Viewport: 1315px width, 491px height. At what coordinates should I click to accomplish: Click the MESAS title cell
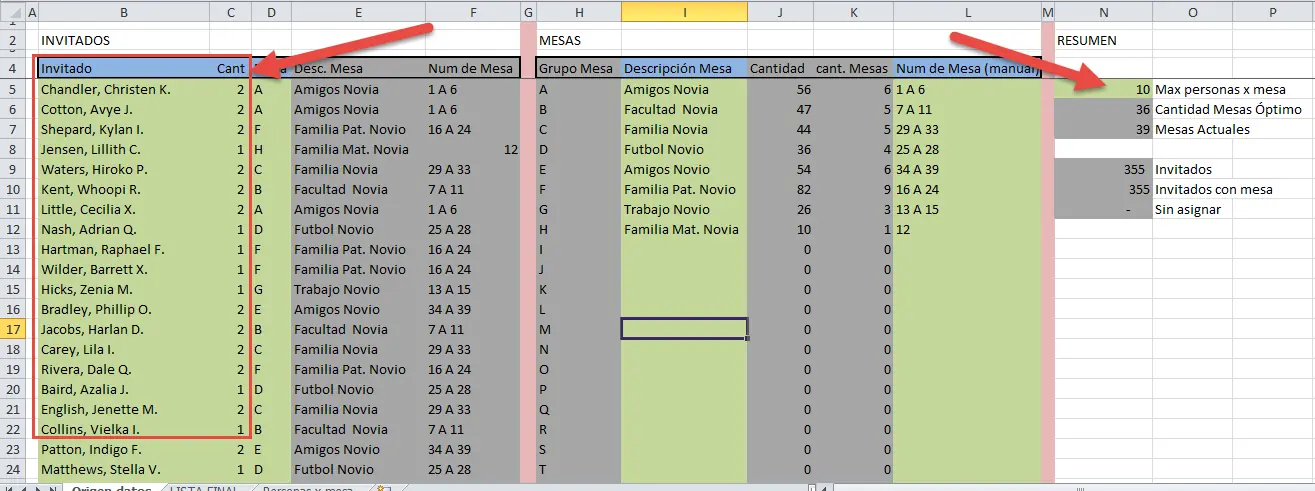tap(578, 41)
